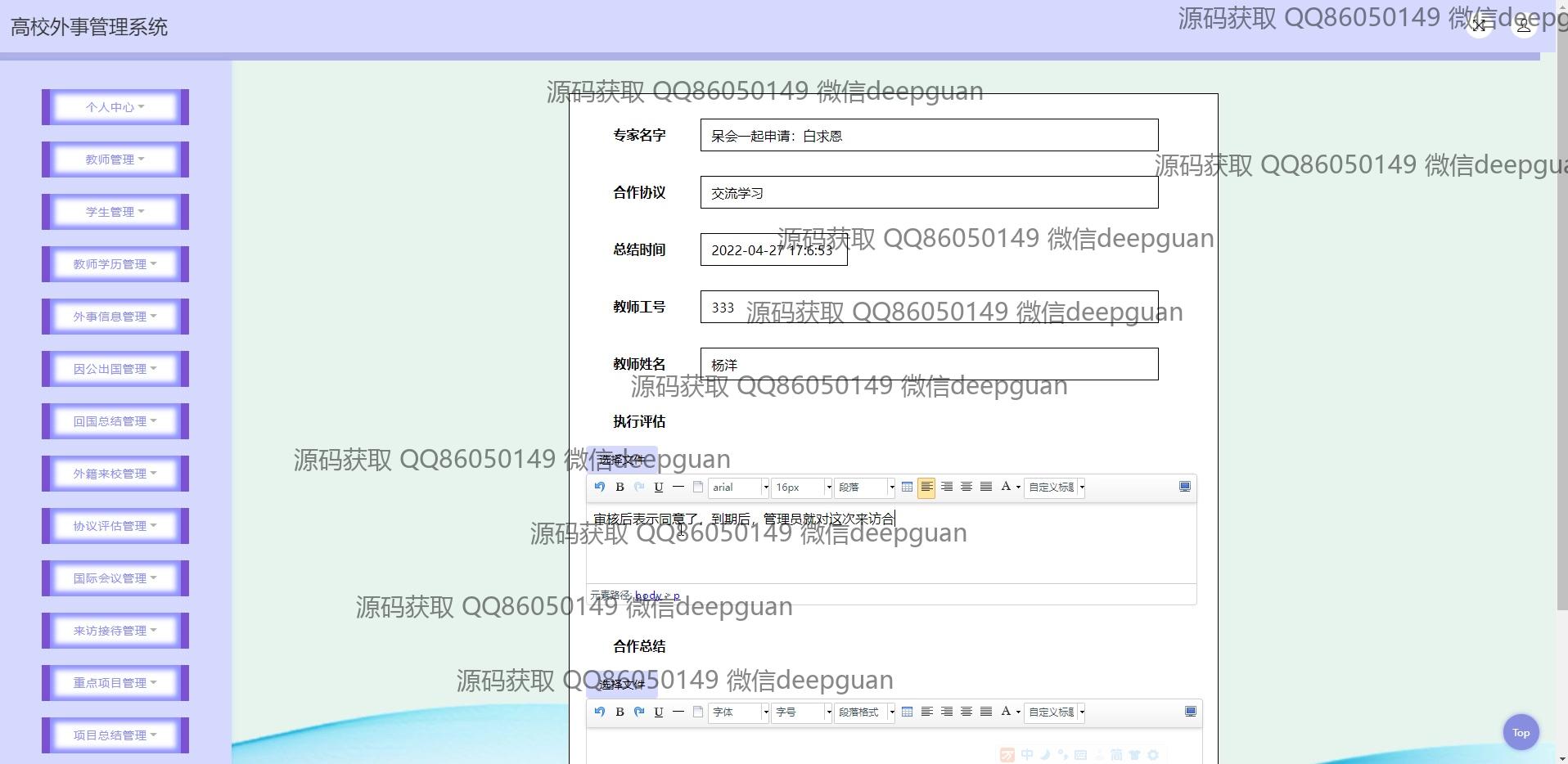Toggle bold in the 合作总结 editor
The height and width of the screenshot is (764, 1568).
click(x=620, y=712)
